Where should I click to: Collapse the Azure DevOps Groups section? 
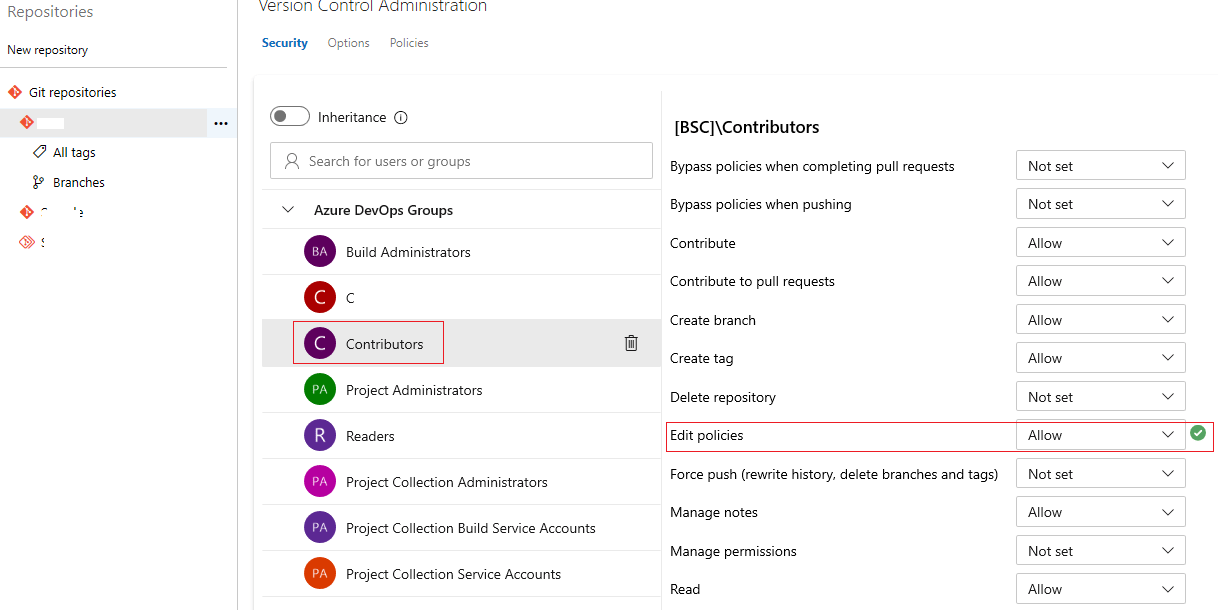click(288, 210)
